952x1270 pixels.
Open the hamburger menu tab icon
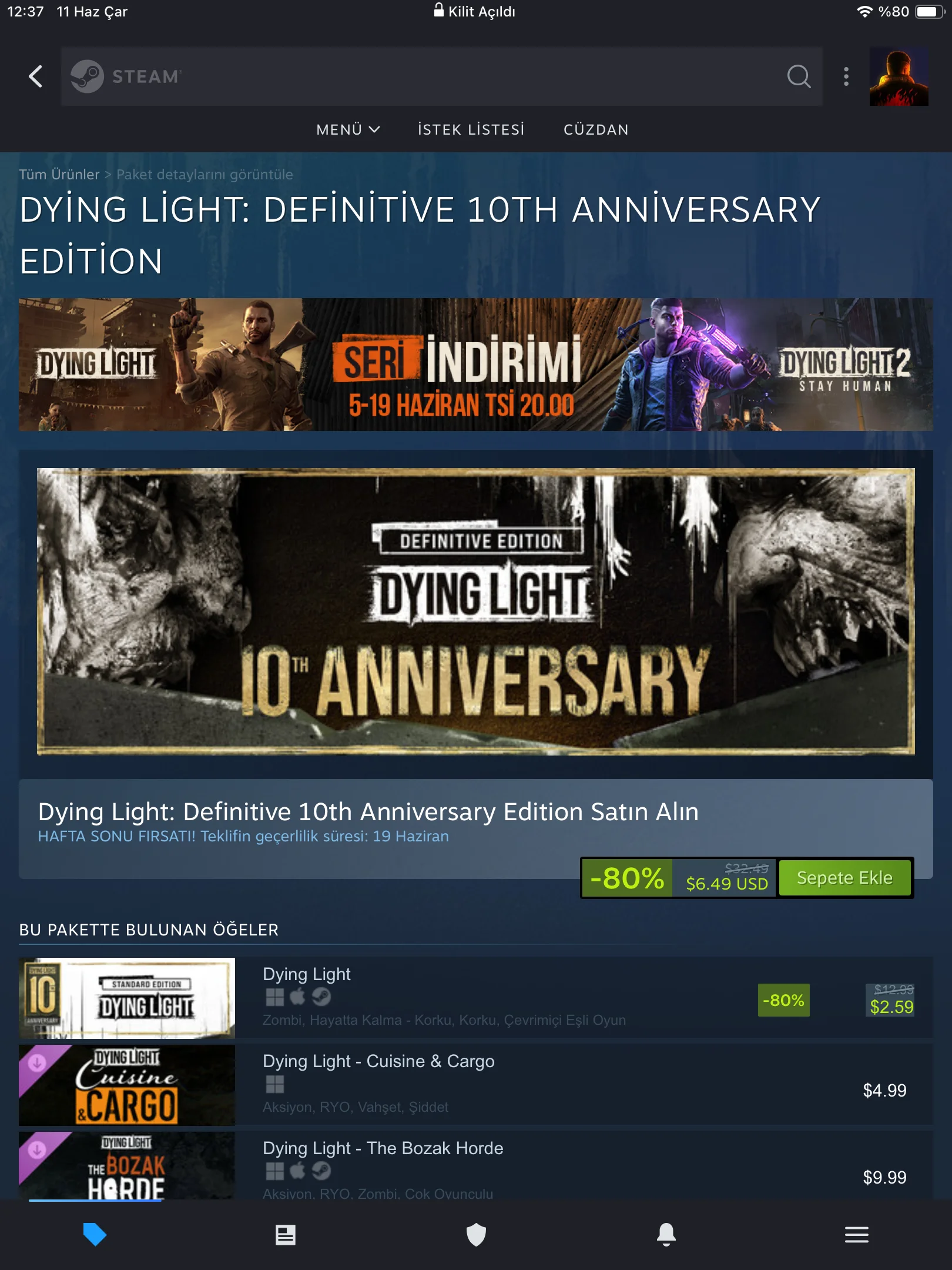(x=857, y=1235)
